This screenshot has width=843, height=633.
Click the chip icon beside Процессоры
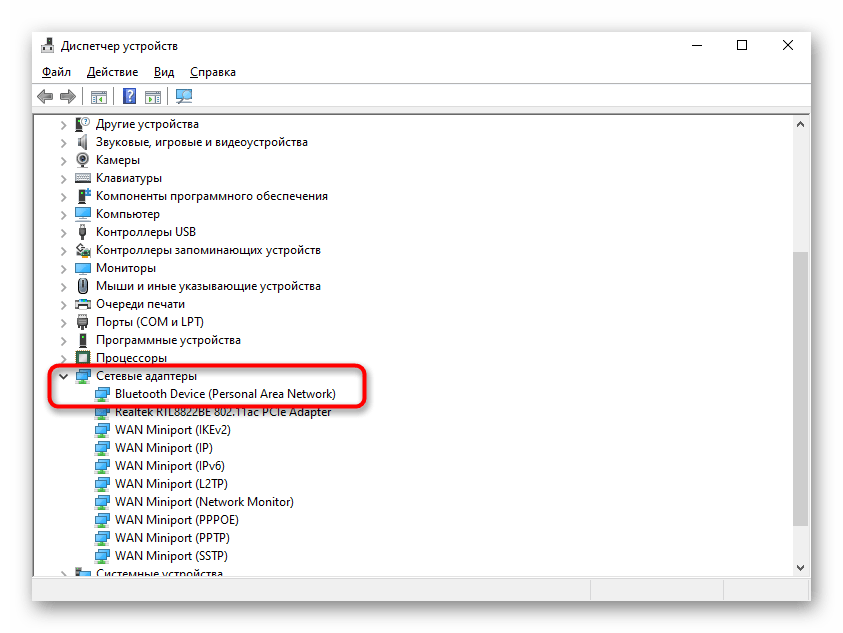tap(82, 358)
